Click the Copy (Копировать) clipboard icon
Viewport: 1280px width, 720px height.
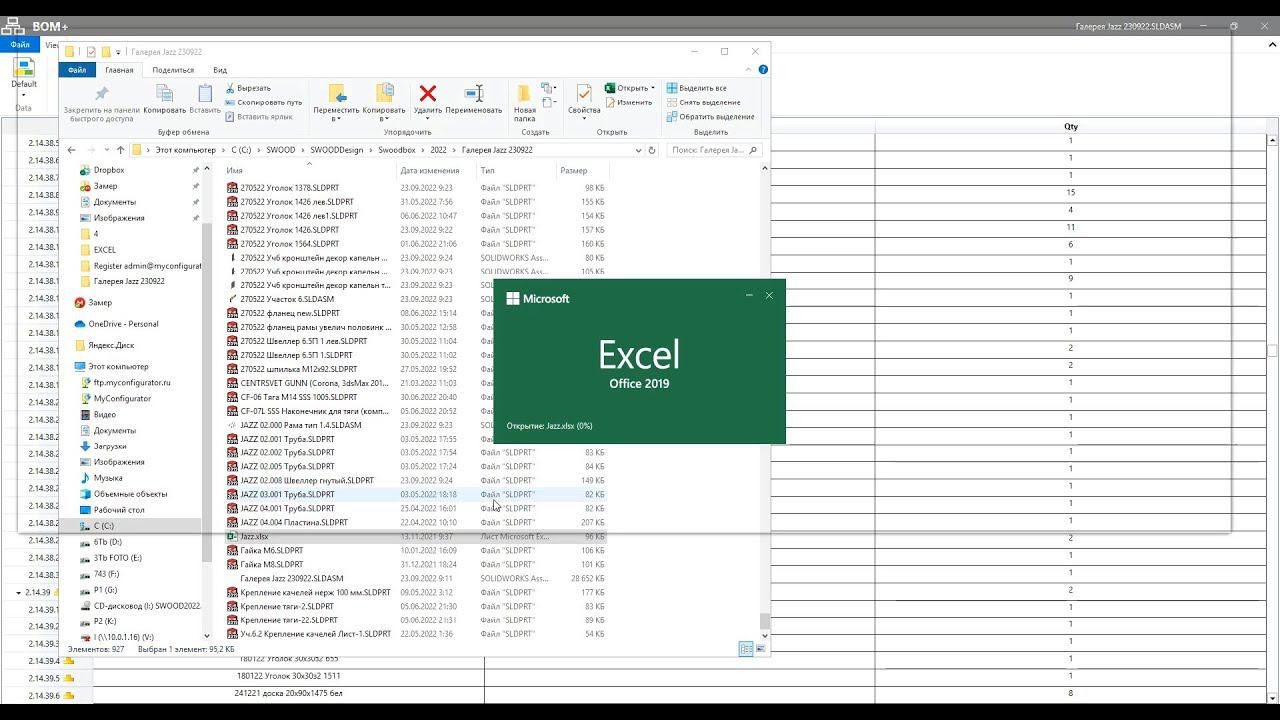[x=165, y=94]
